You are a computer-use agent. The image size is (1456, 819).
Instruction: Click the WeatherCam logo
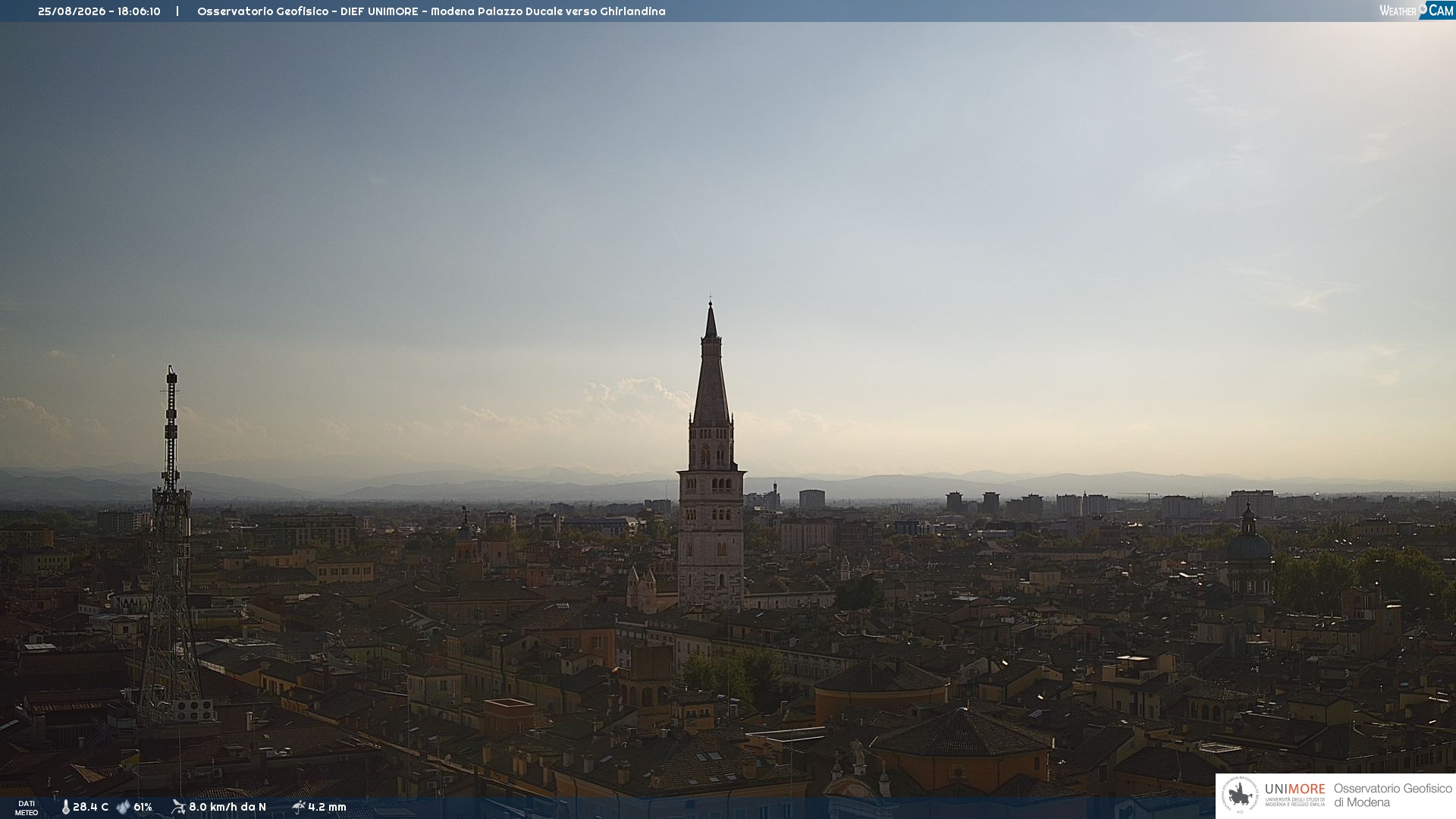click(x=1417, y=11)
